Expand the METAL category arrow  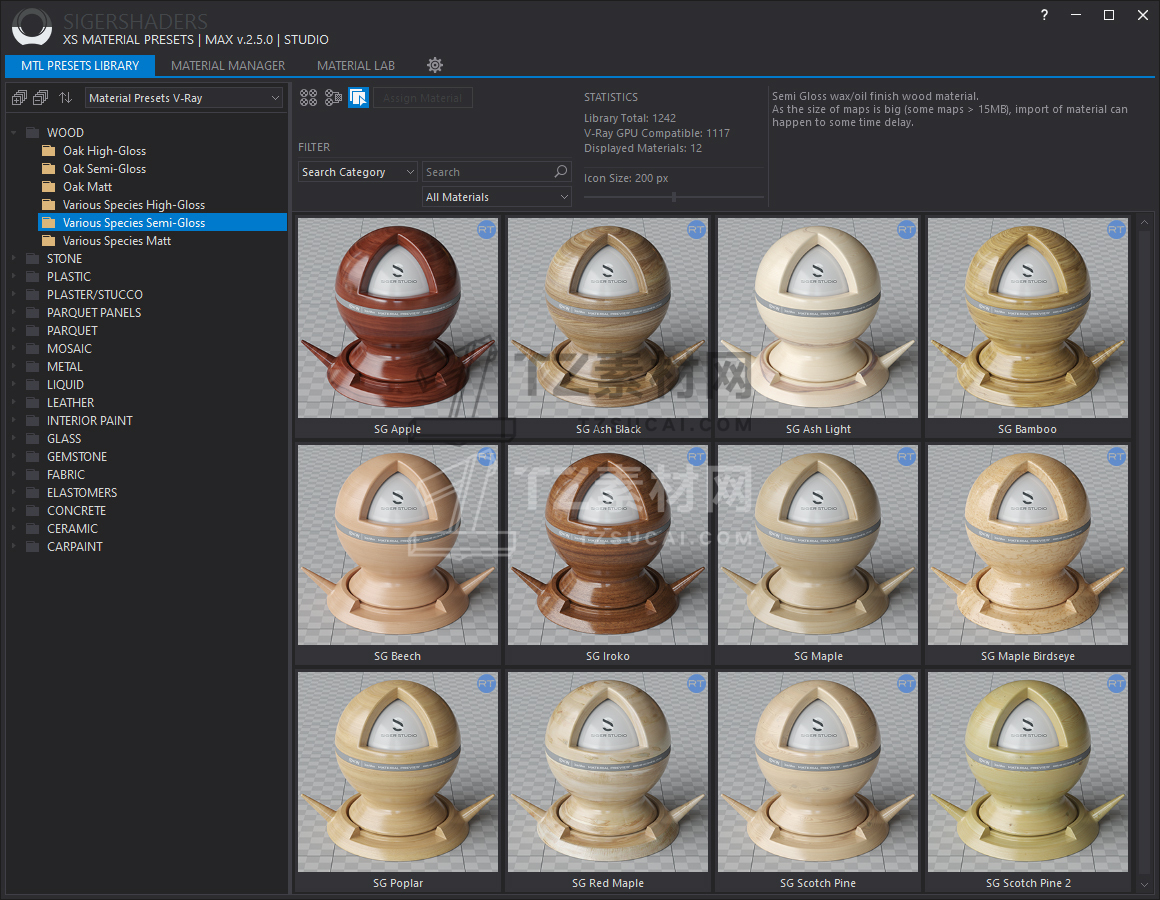pyautogui.click(x=13, y=366)
